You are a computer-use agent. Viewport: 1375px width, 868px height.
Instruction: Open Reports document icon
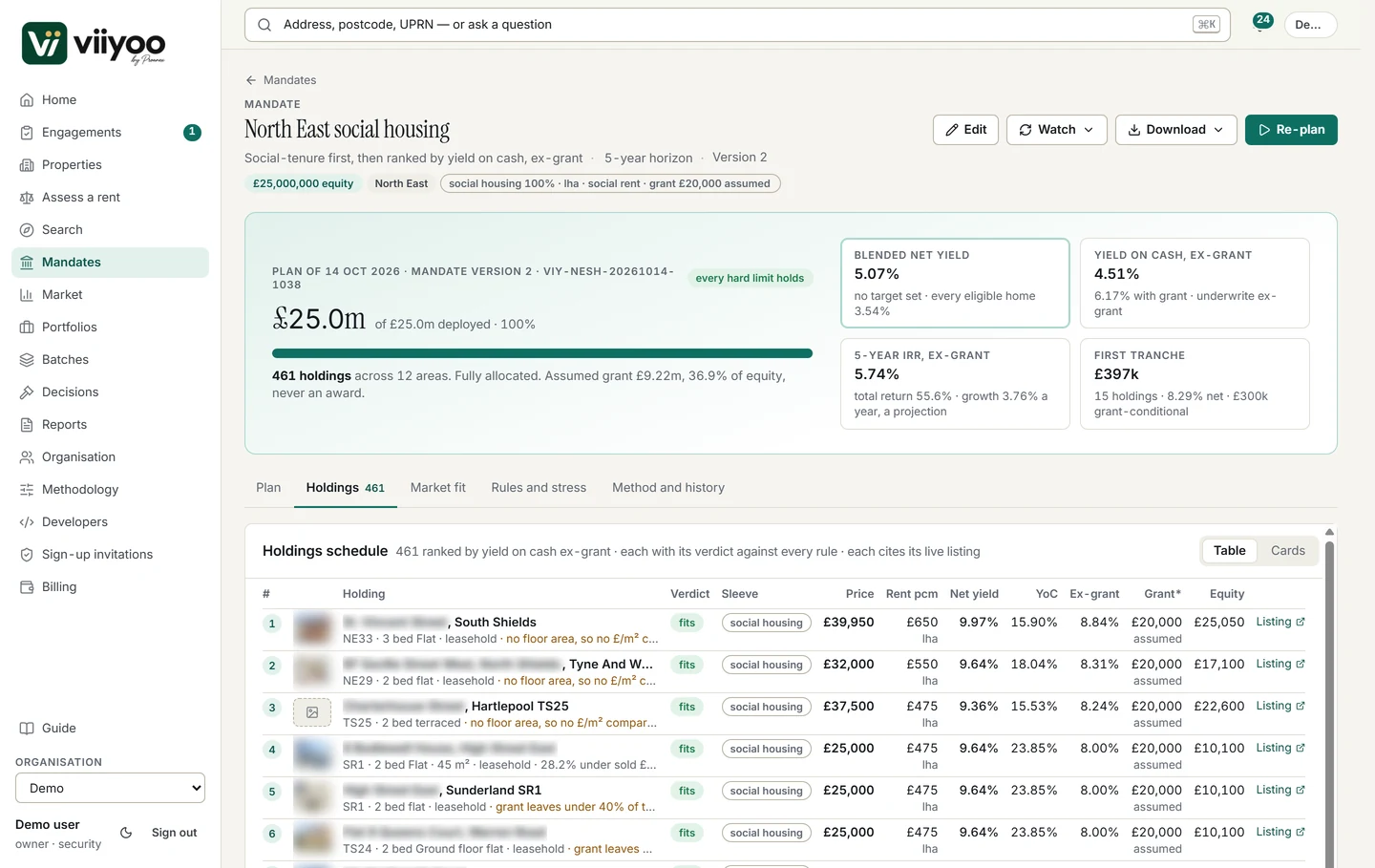tap(27, 425)
